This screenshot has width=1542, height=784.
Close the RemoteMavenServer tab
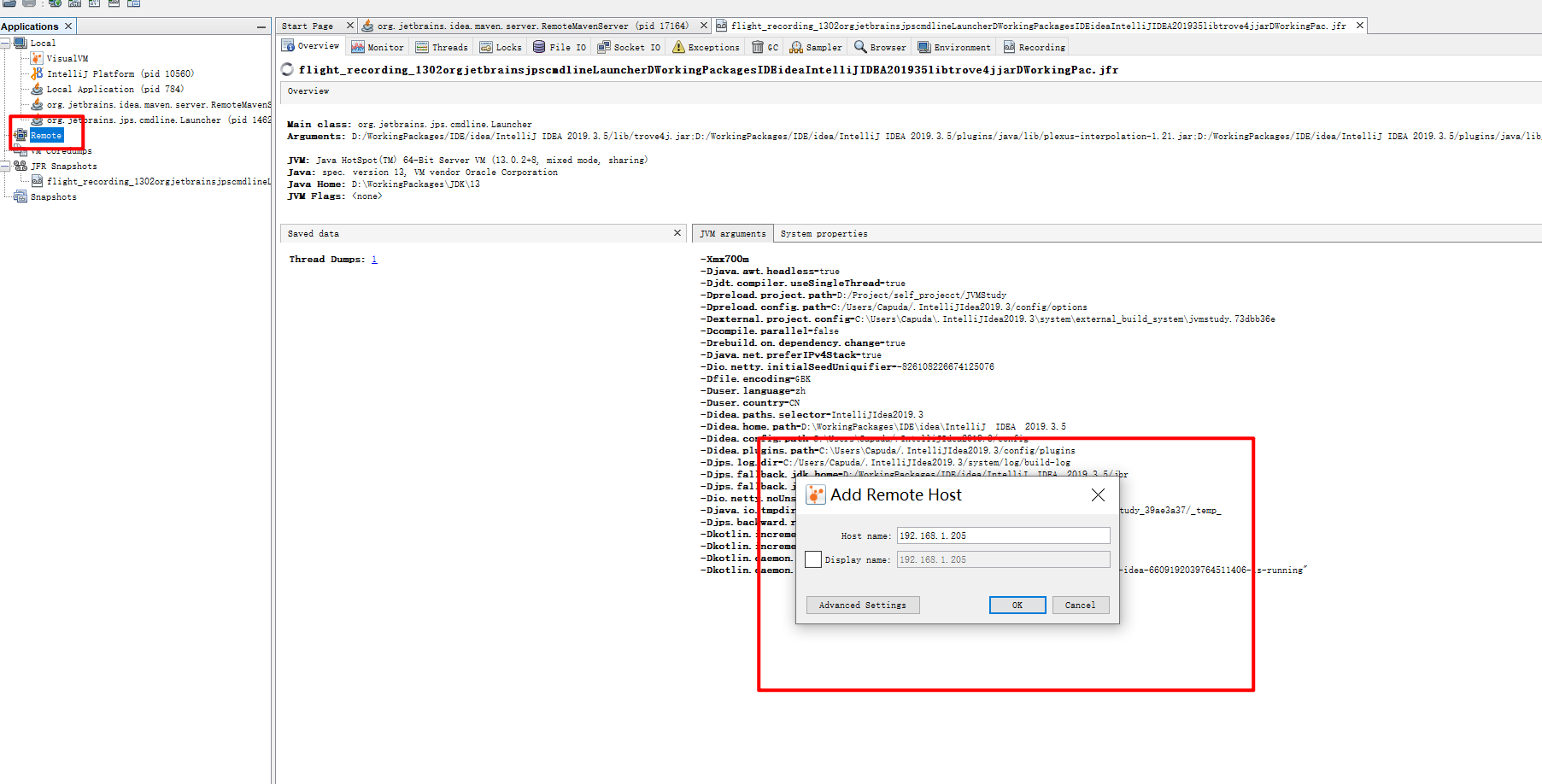704,26
